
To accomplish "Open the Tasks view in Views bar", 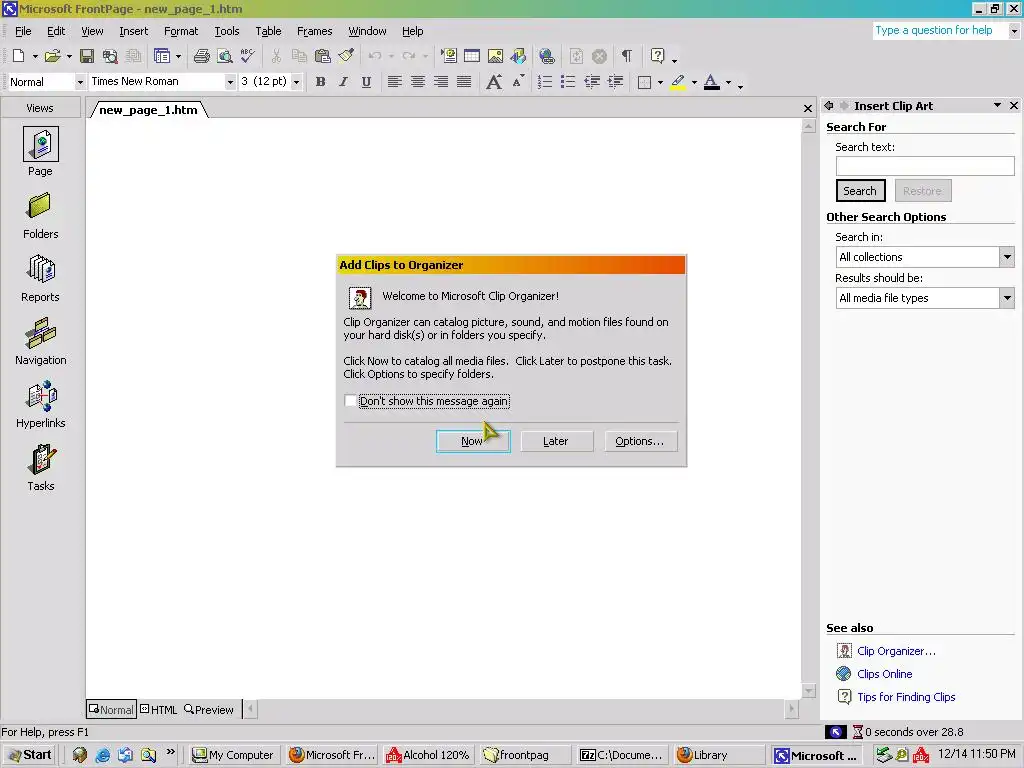I will (40, 468).
